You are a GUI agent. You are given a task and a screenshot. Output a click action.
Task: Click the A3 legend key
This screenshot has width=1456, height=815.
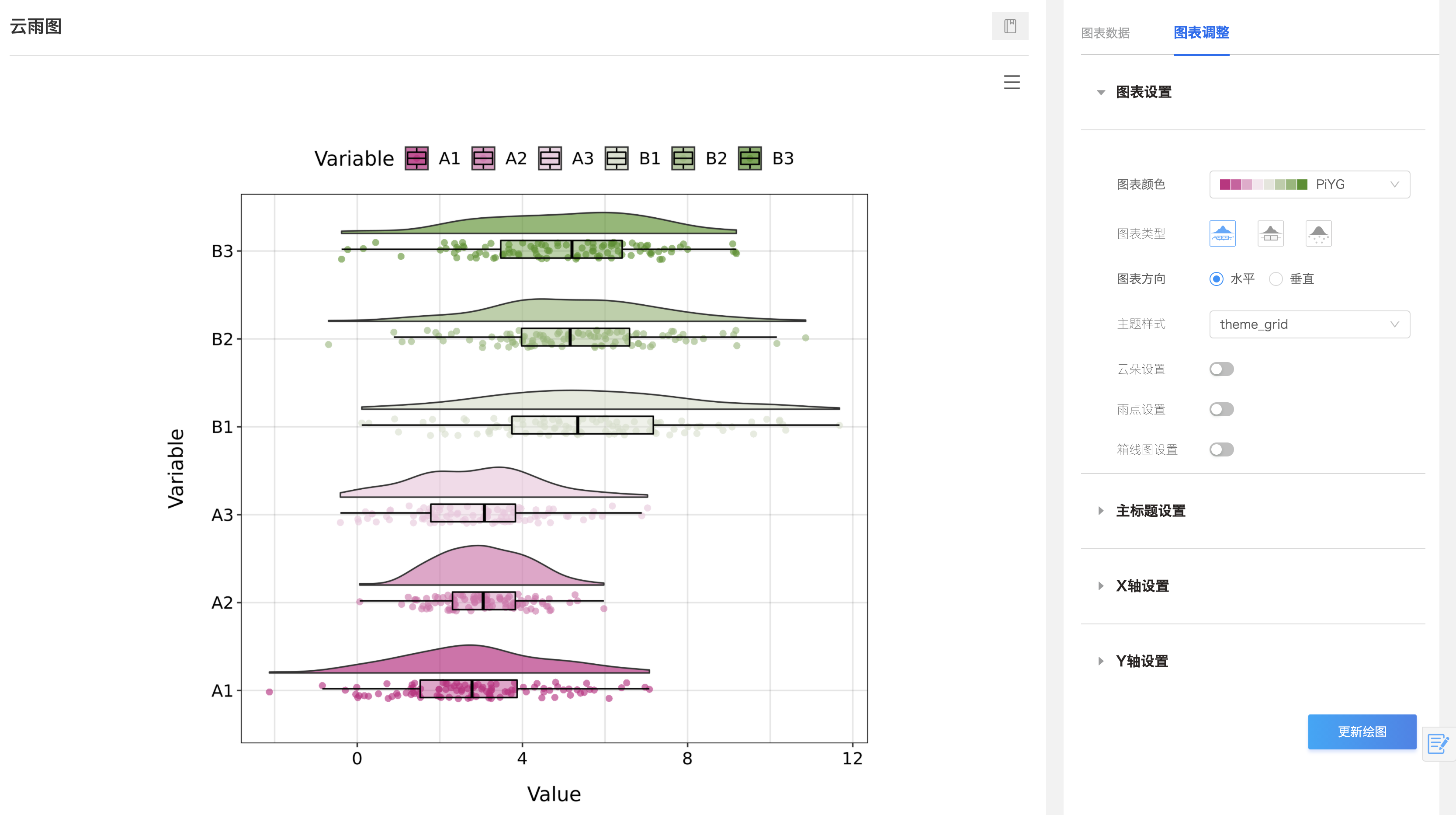pyautogui.click(x=550, y=158)
